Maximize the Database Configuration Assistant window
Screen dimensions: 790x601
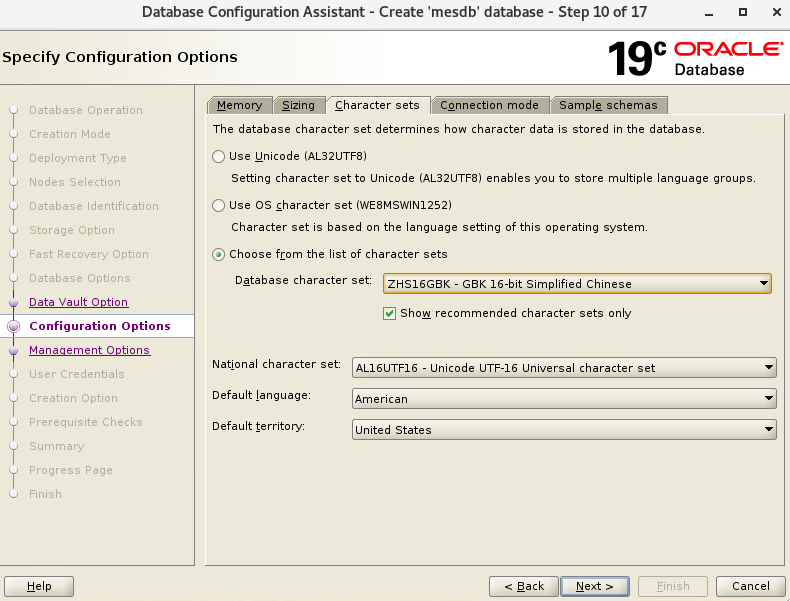(x=742, y=12)
